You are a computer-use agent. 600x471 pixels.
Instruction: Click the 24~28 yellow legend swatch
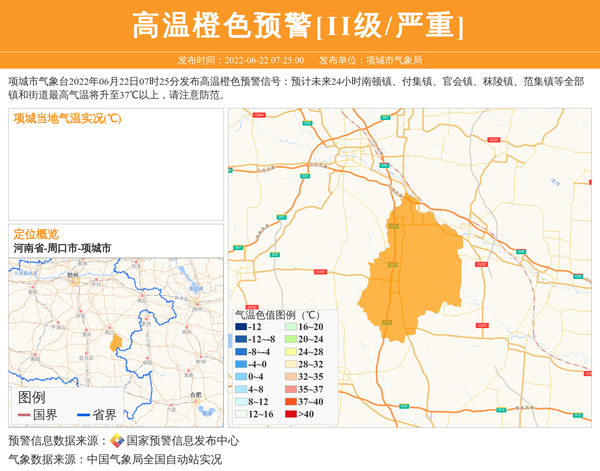coord(291,352)
